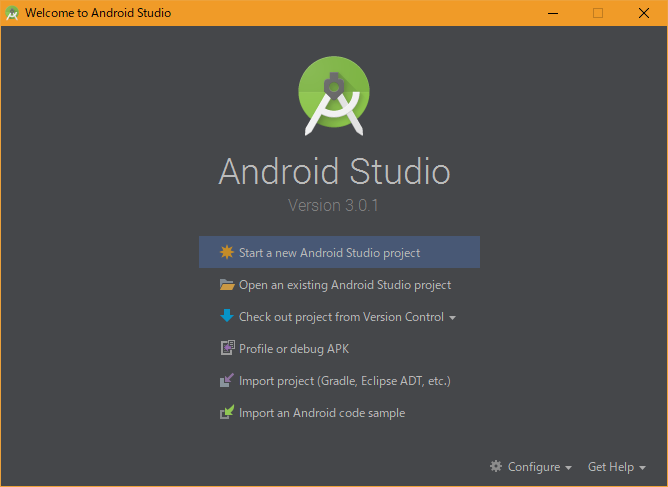Expand the Get Help dropdown arrow
668x487 pixels.
(x=642, y=468)
